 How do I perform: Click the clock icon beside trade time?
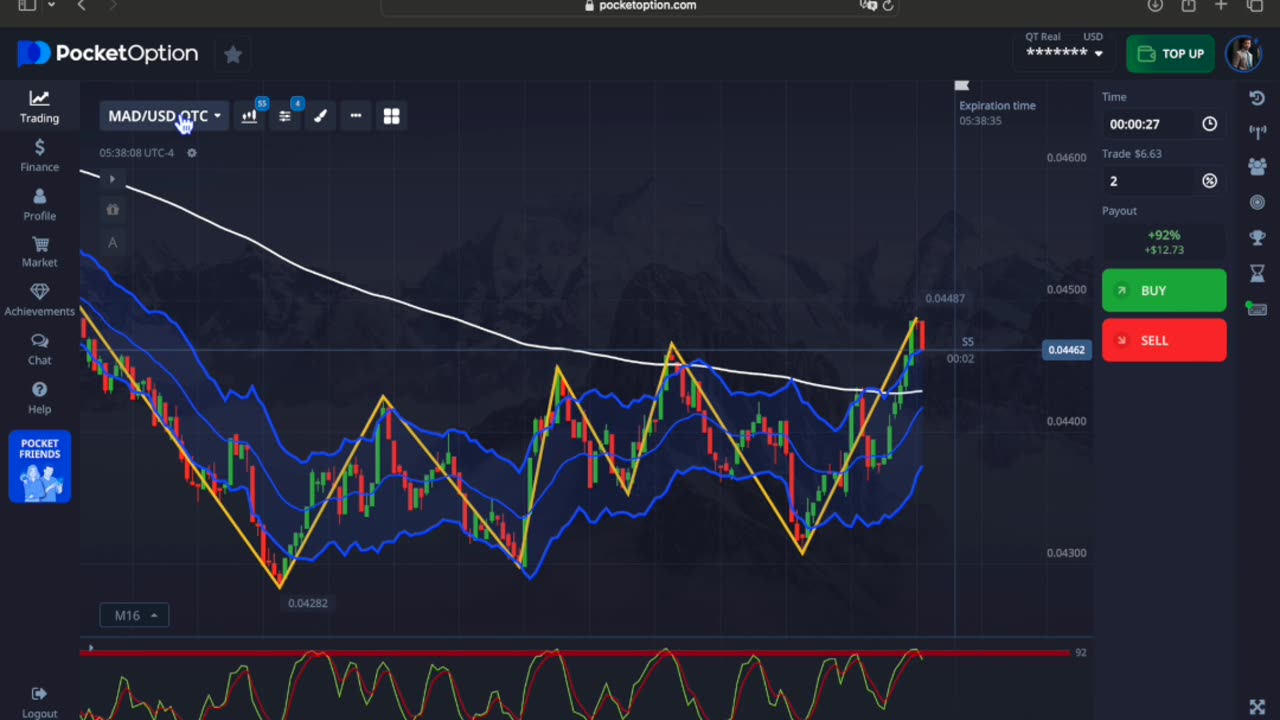pyautogui.click(x=1209, y=124)
